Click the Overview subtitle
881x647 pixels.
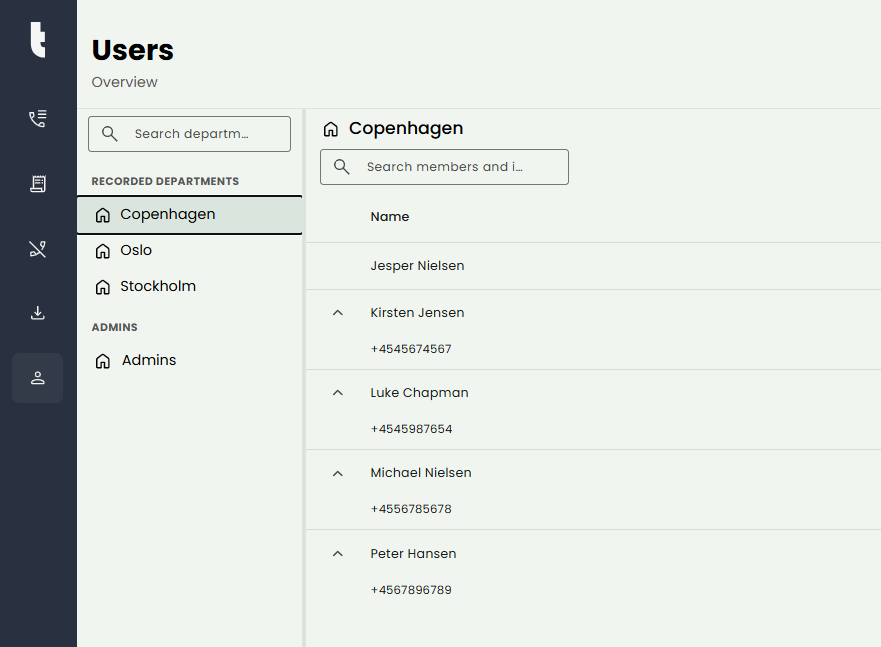(x=124, y=82)
